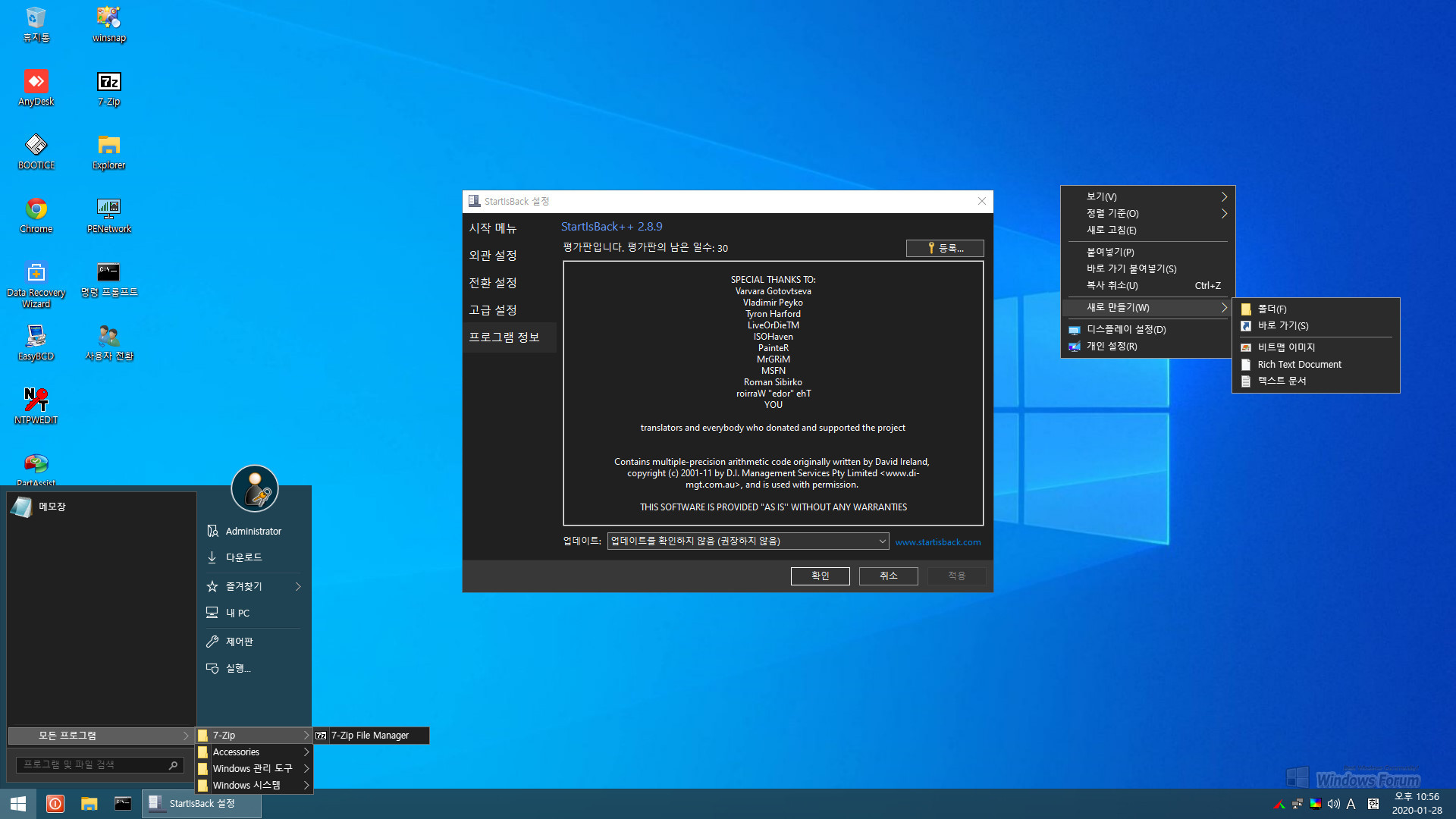Switch to the 전환 설정 settings tab

click(510, 283)
